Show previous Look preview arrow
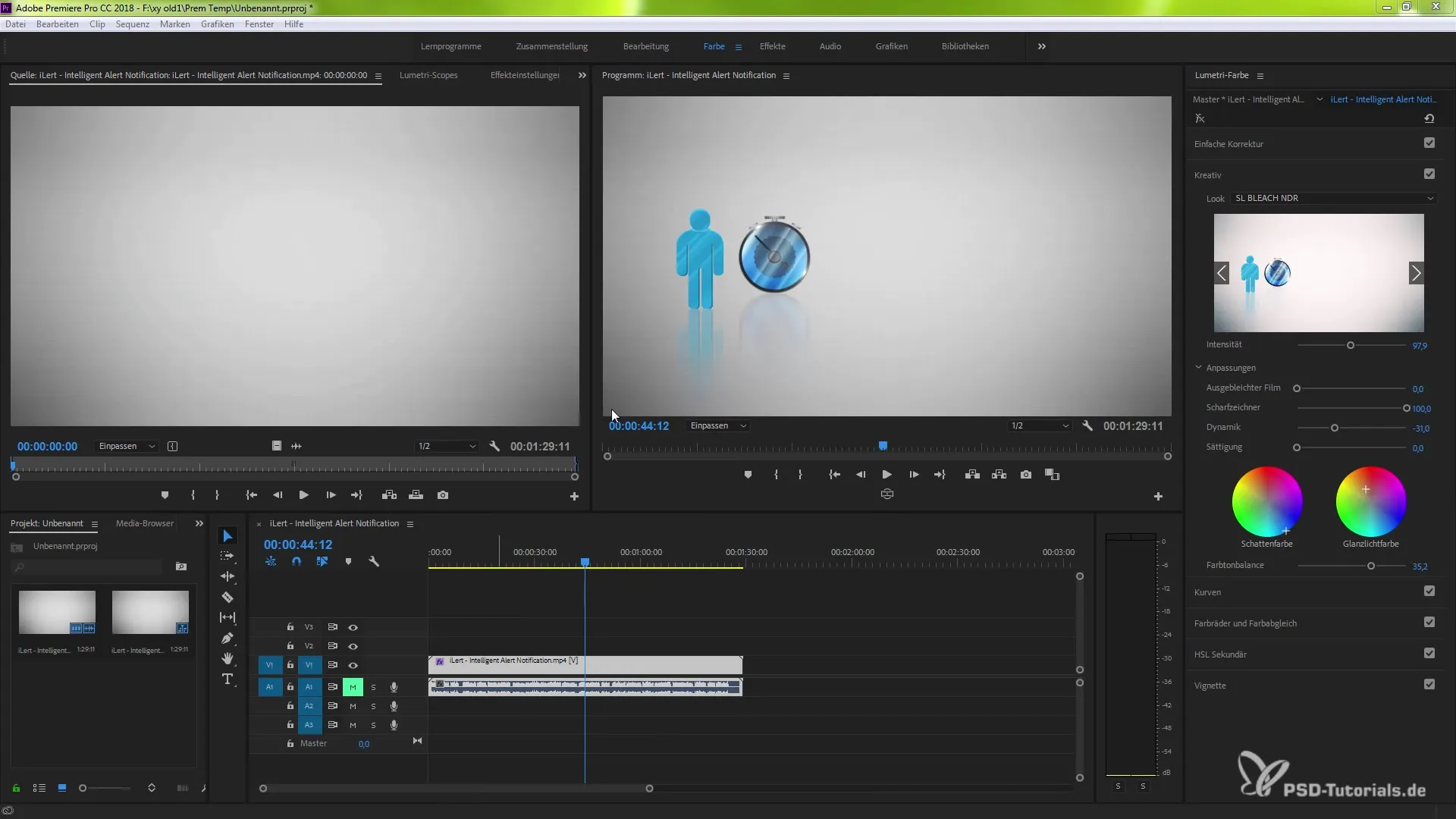This screenshot has width=1456, height=819. 1222,273
